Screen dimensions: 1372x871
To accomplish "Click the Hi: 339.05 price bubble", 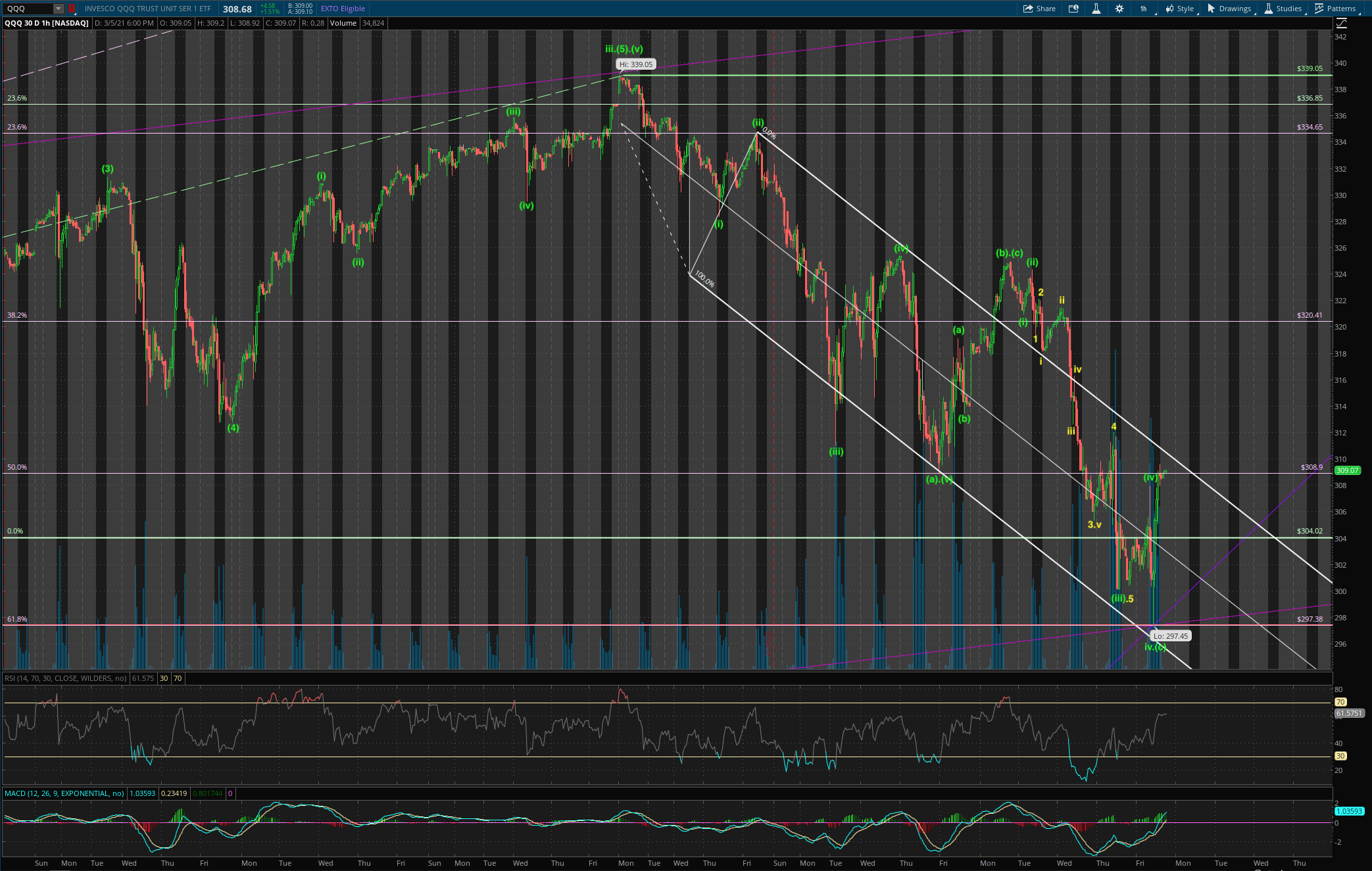I will [x=635, y=64].
